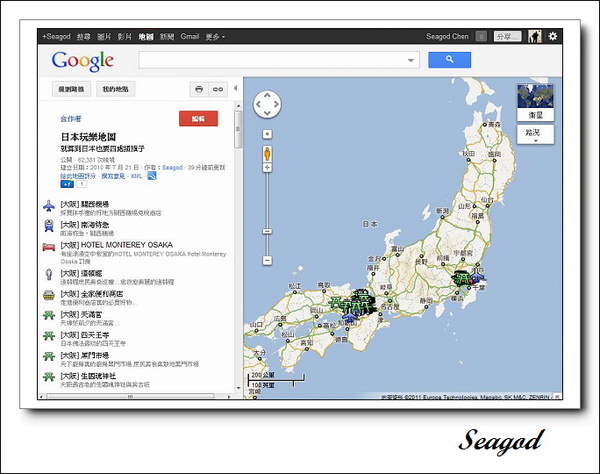Click the blue airplane marker near Tokyo

(x=477, y=275)
